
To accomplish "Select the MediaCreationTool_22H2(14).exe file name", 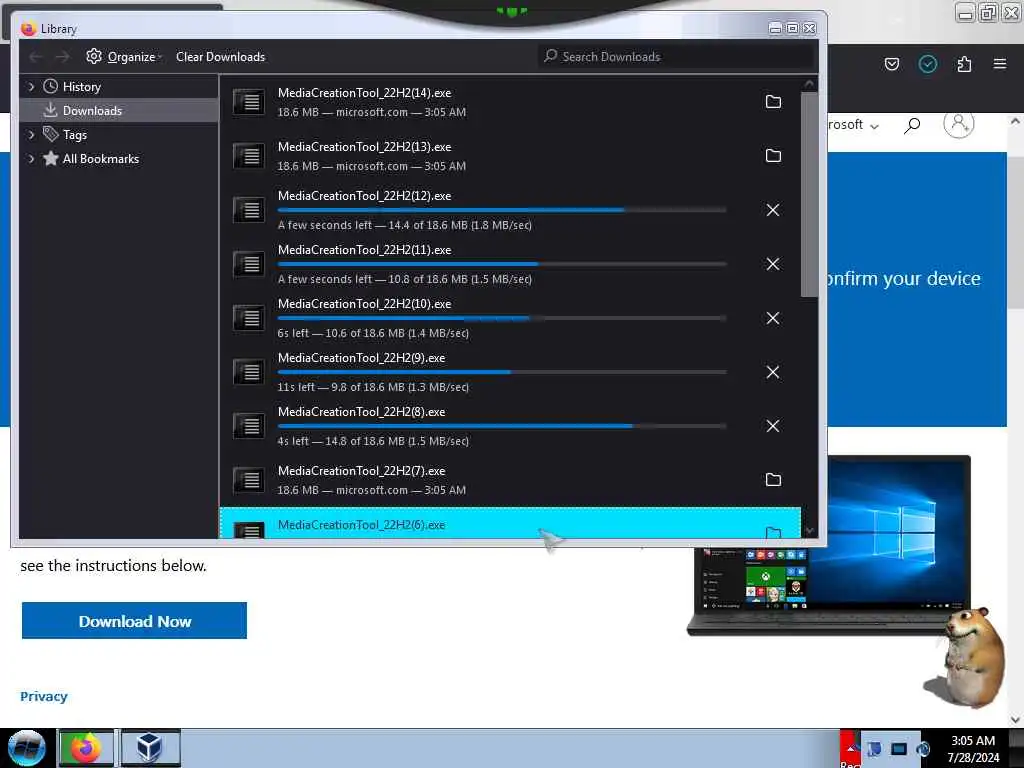I will click(364, 93).
